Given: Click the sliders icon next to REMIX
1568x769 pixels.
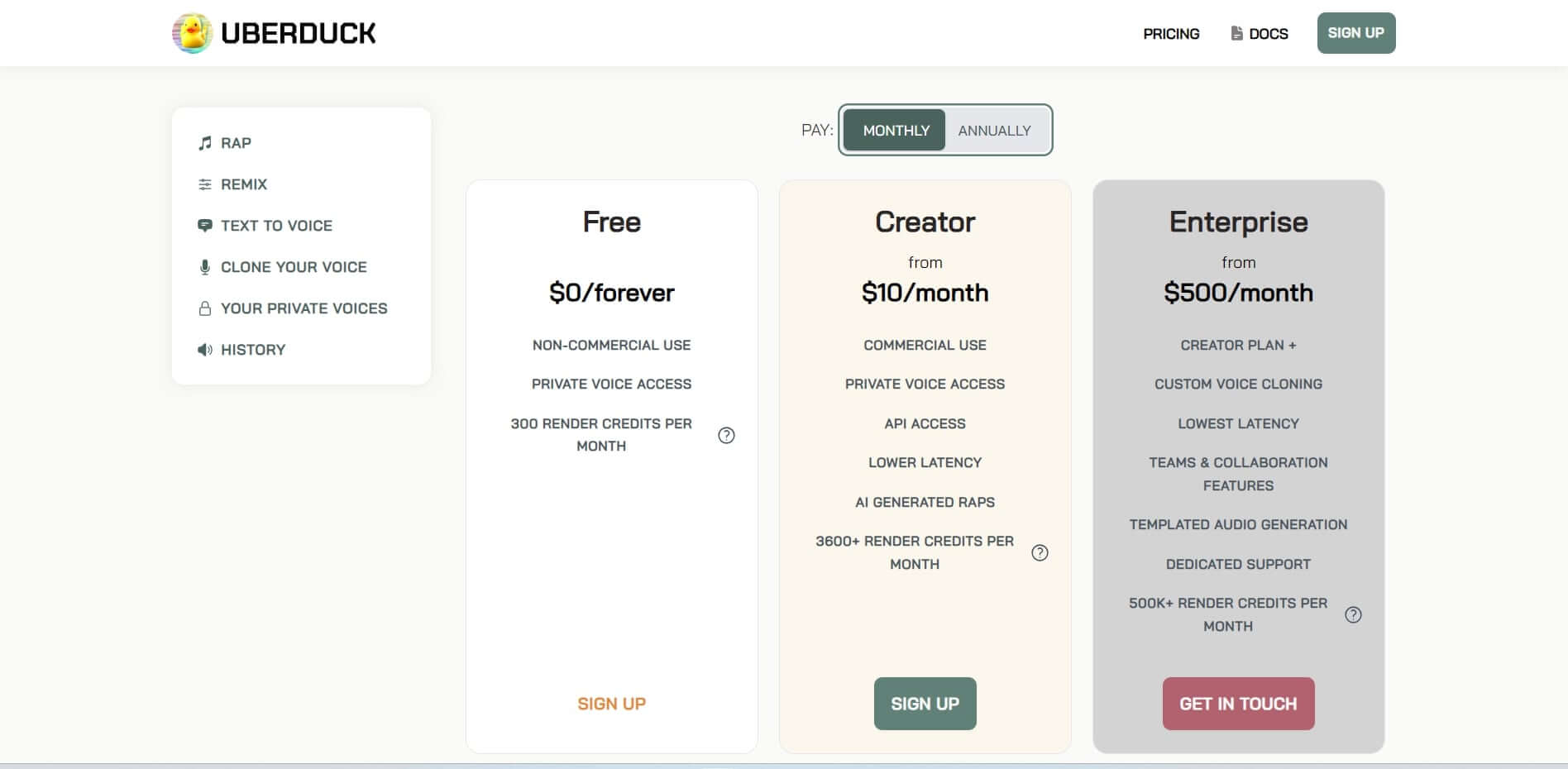Looking at the screenshot, I should [x=205, y=184].
